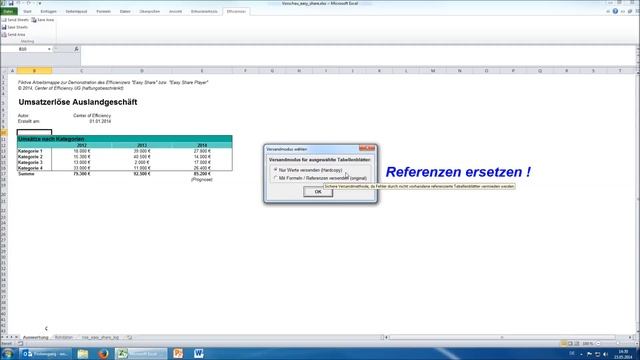Click the zoom slider in status bar

pyautogui.click(x=618, y=344)
